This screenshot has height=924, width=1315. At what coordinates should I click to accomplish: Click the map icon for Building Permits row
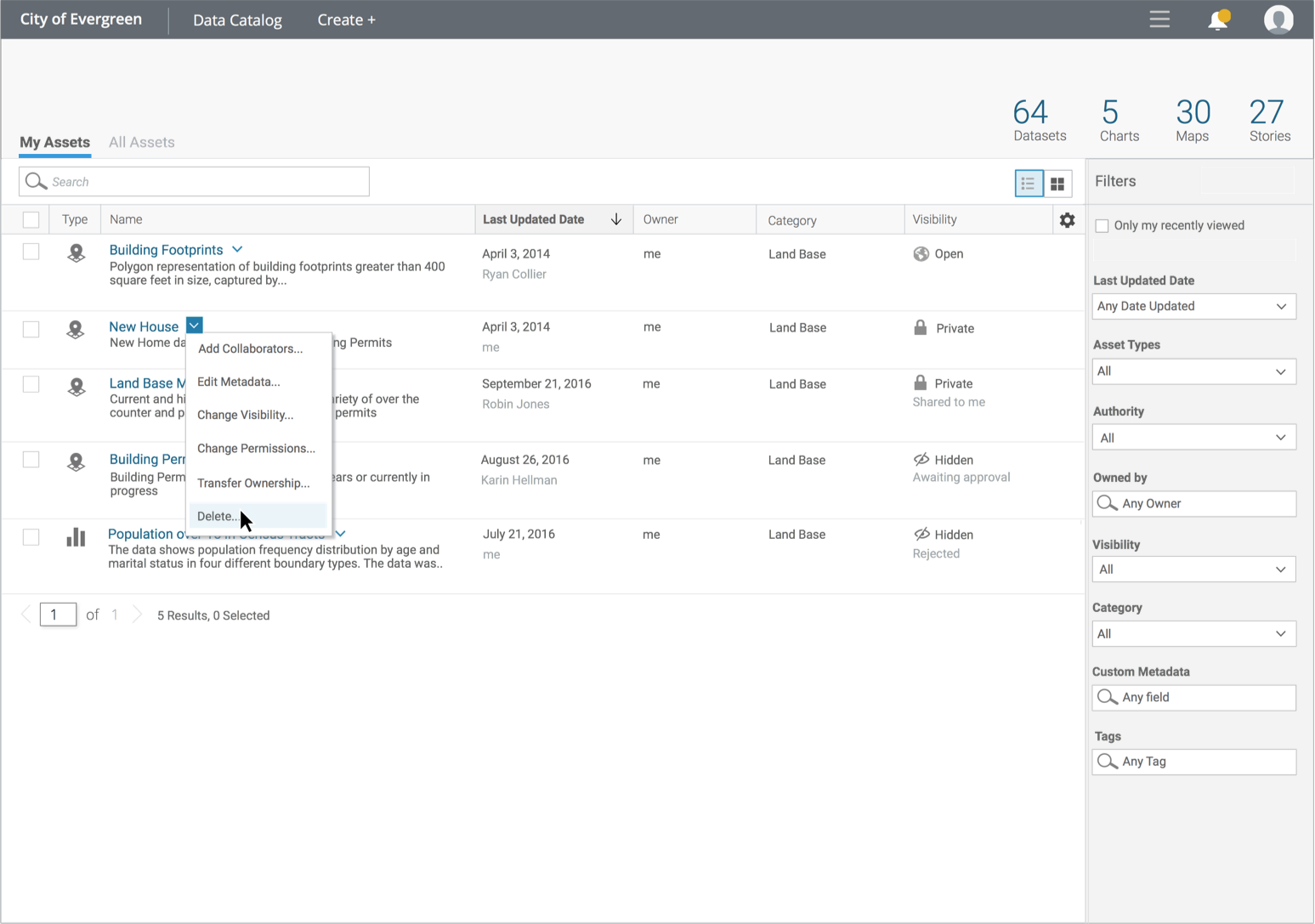(77, 462)
